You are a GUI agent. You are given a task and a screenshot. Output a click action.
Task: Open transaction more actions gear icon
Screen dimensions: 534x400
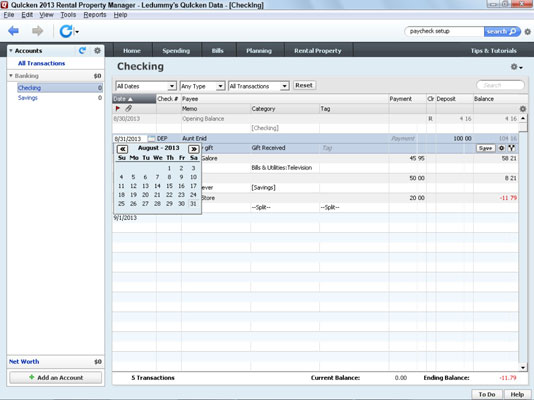[x=501, y=148]
